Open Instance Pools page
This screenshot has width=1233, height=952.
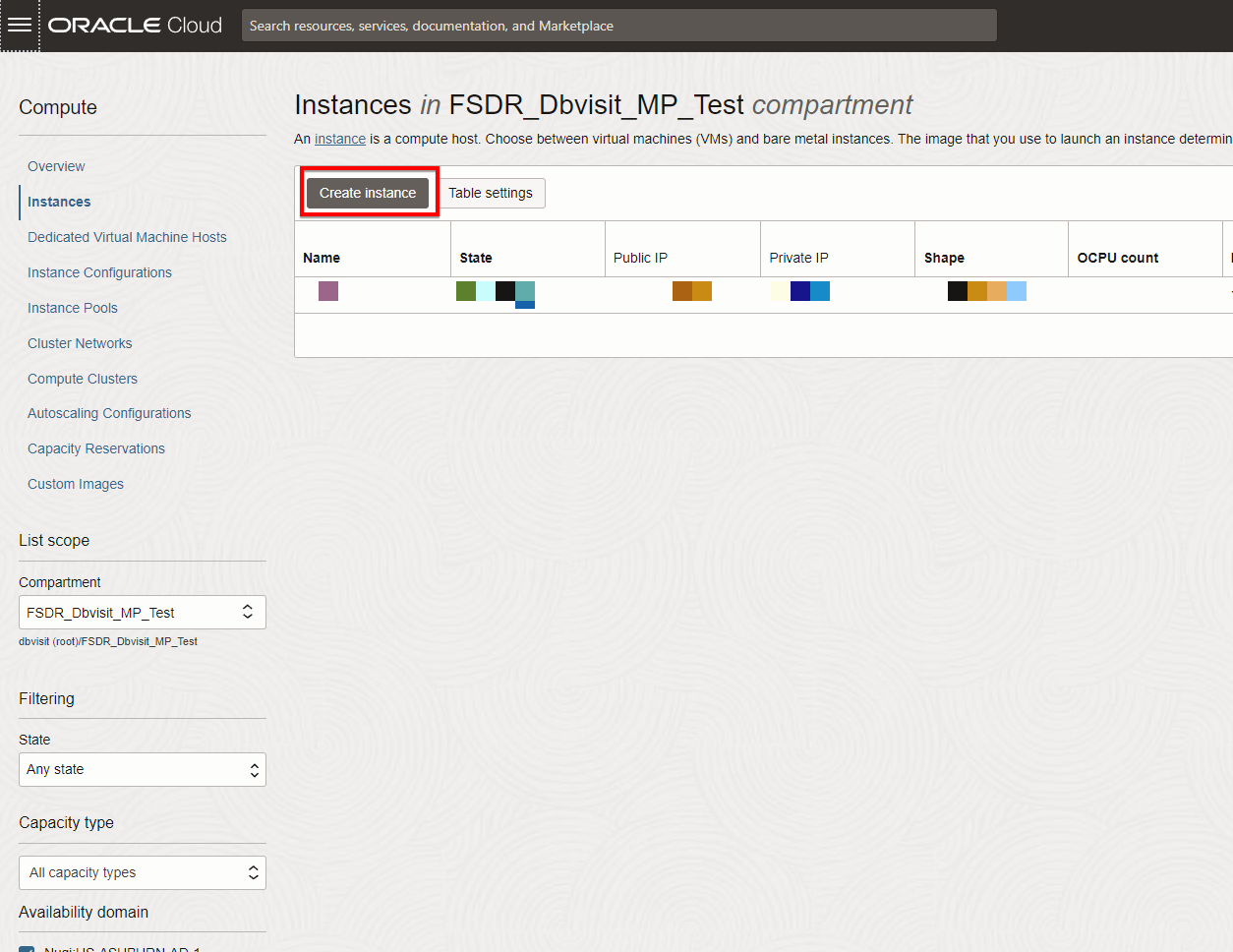[73, 308]
